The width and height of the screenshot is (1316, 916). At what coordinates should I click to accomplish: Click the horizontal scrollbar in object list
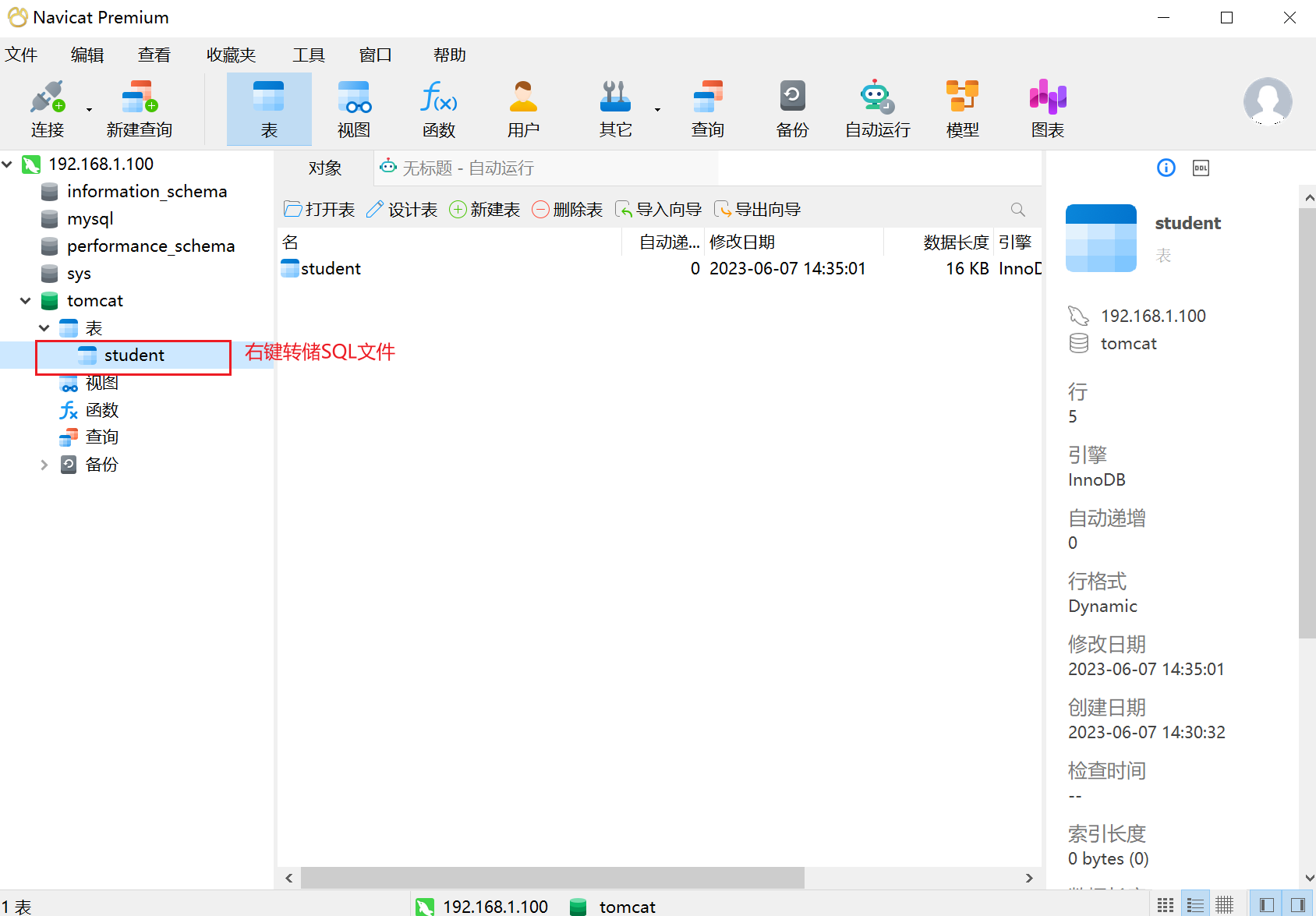pyautogui.click(x=553, y=878)
